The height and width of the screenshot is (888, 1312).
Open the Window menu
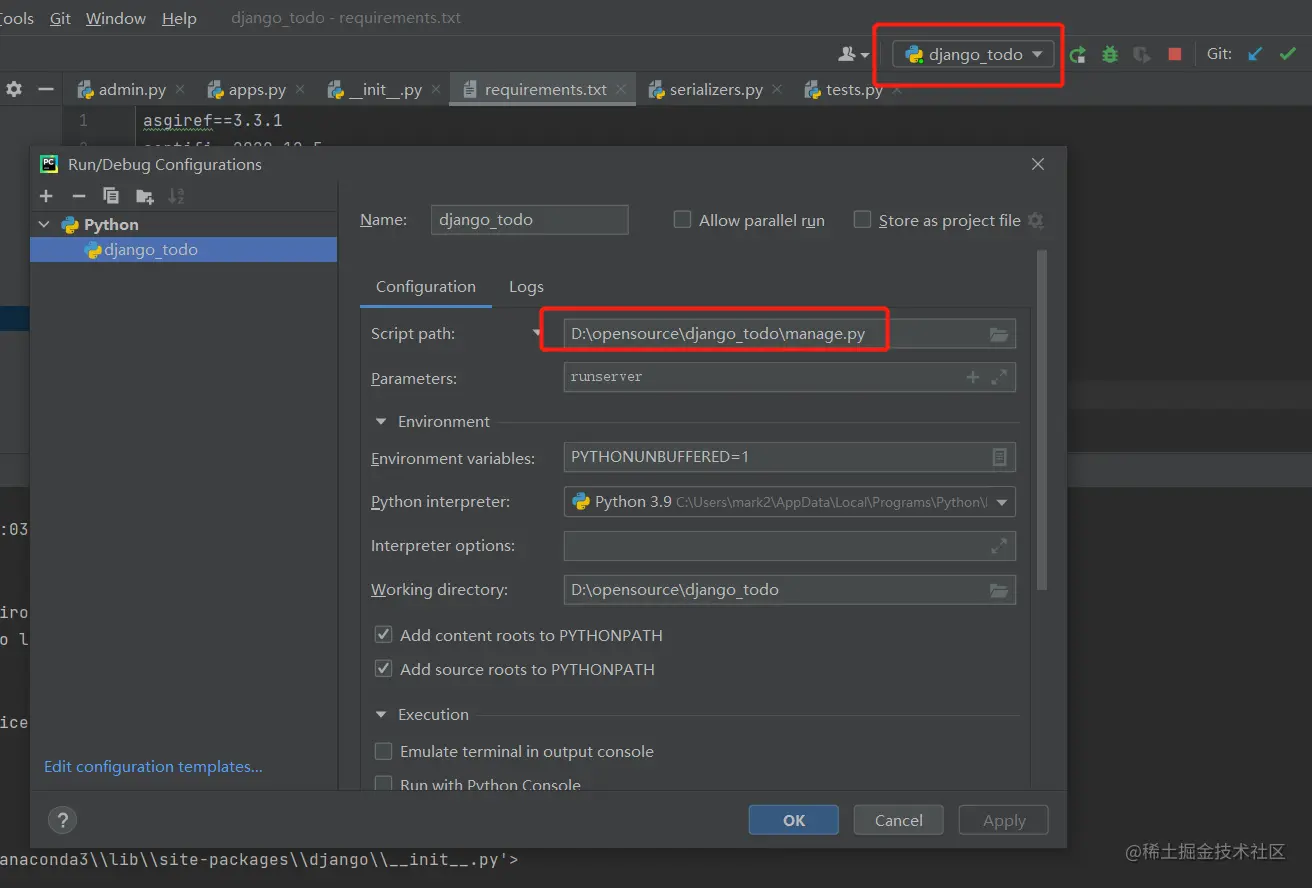(116, 18)
